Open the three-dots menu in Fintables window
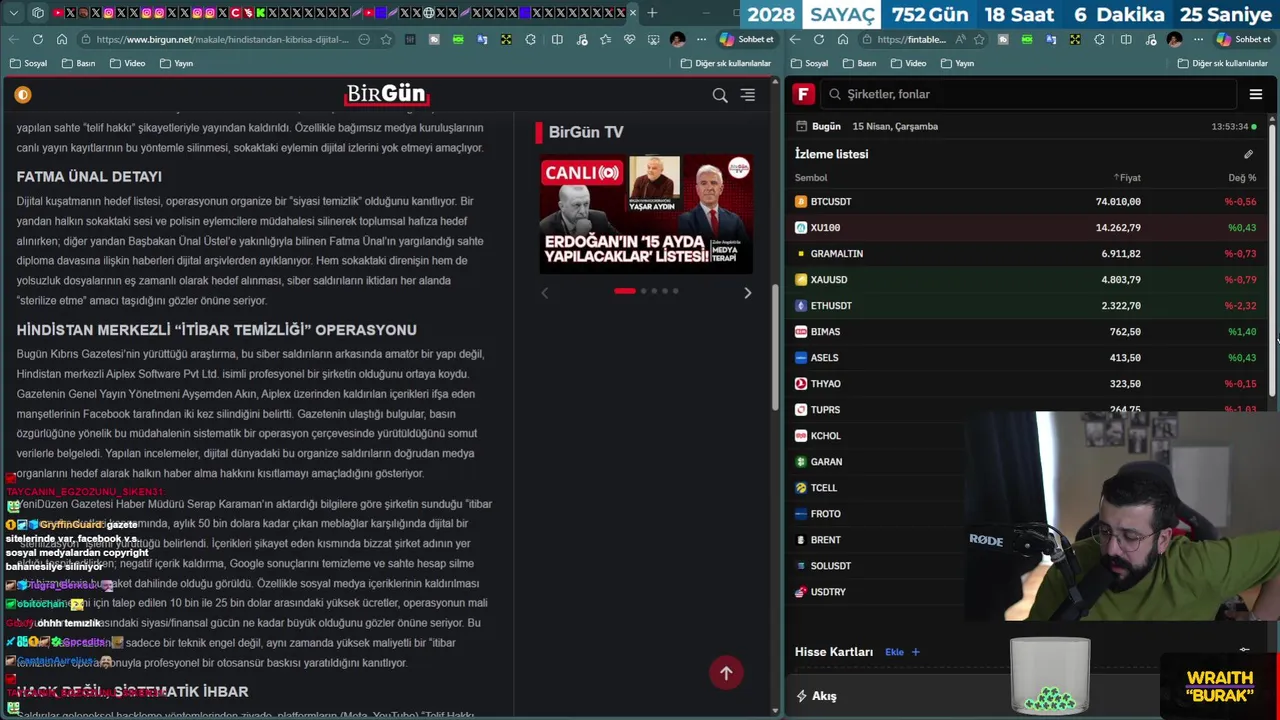Viewport: 1280px width, 720px height. coord(1198,40)
